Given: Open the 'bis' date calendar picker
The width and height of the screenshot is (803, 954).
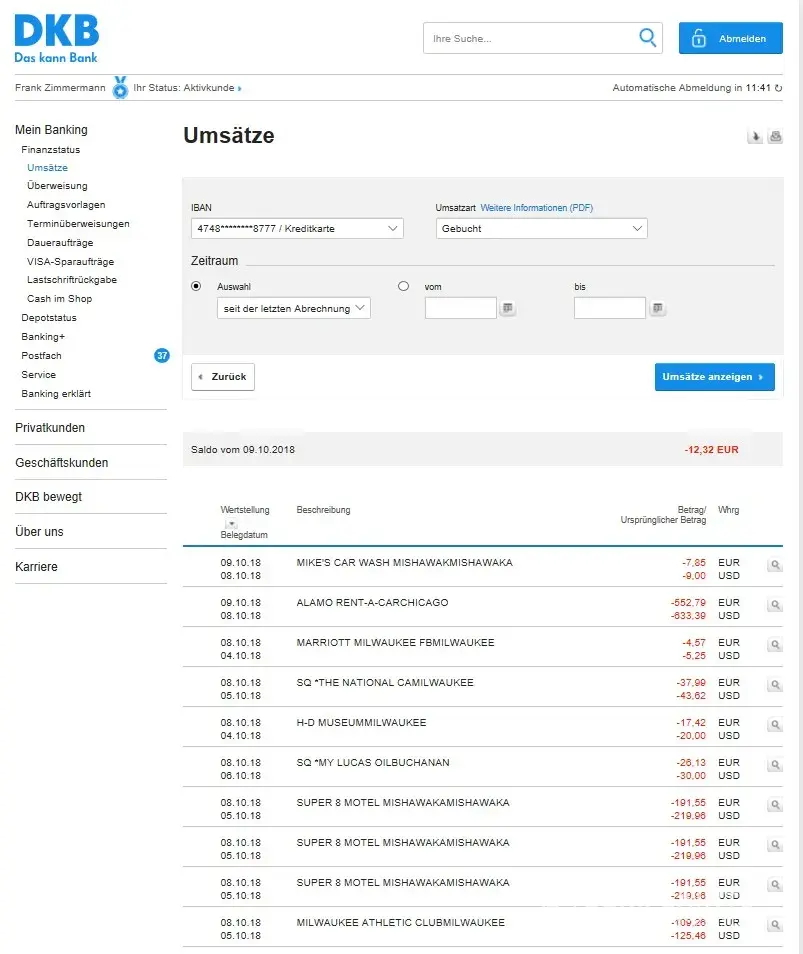Looking at the screenshot, I should 657,308.
